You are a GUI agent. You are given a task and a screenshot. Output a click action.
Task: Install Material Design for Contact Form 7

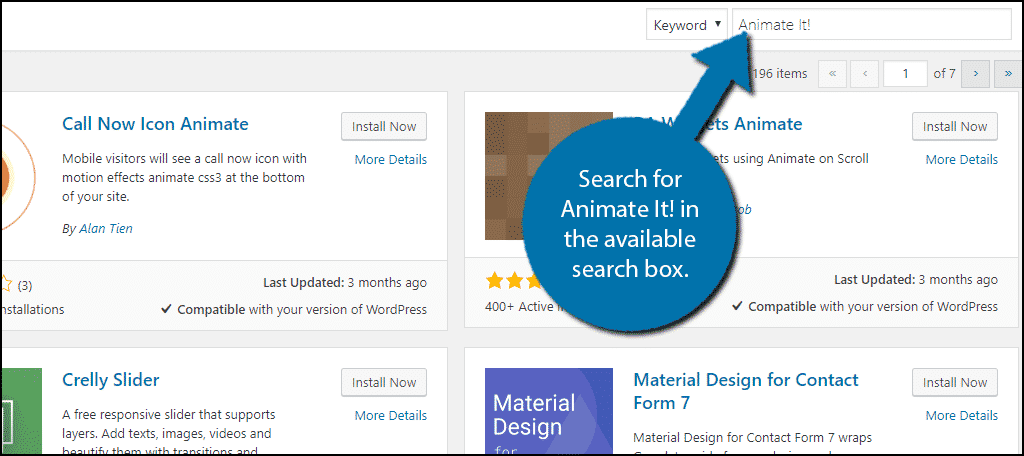955,383
